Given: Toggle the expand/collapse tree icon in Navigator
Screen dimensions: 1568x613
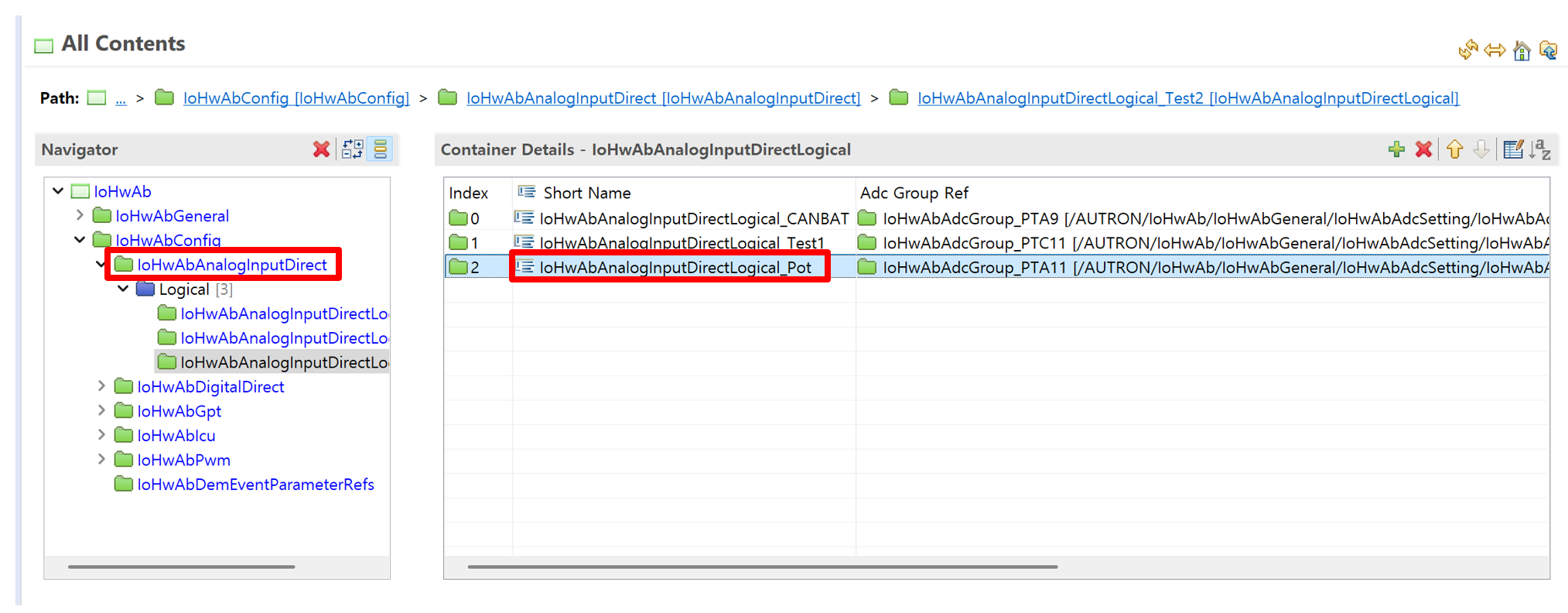Looking at the screenshot, I should [353, 149].
